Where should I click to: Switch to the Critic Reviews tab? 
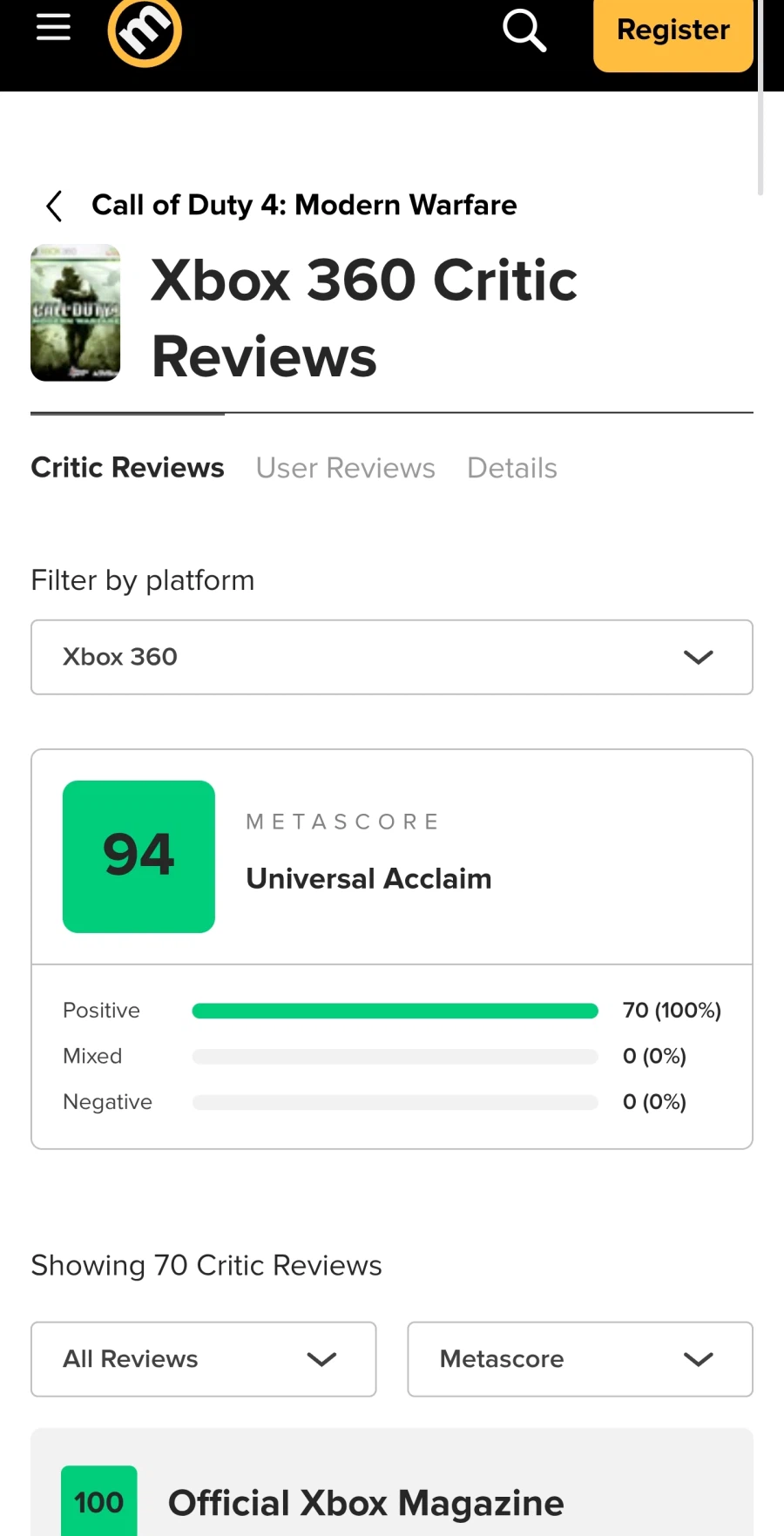[x=127, y=468]
